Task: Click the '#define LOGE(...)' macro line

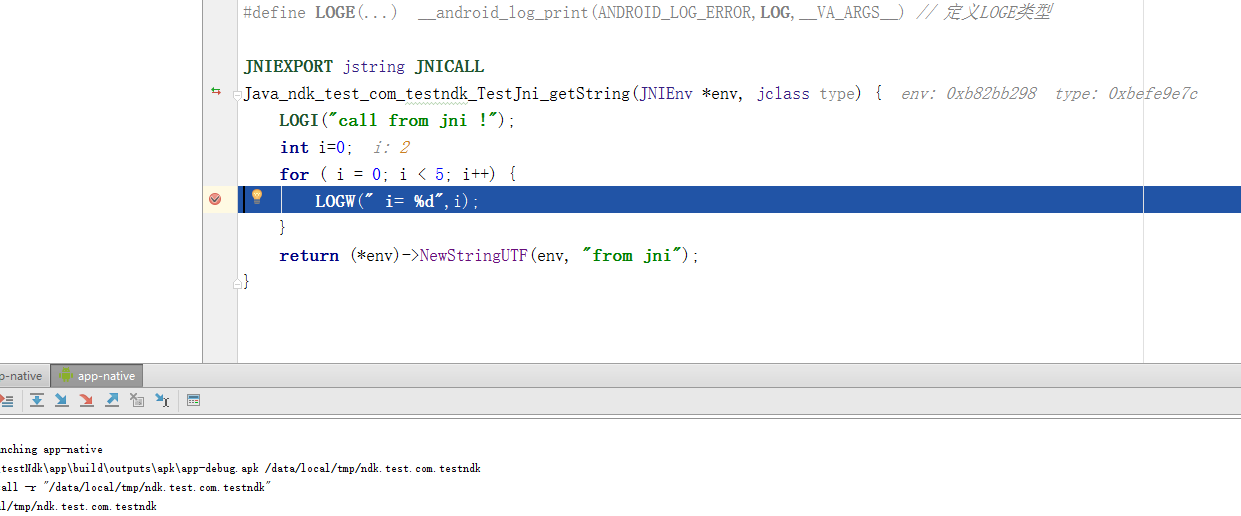Action: [x=647, y=13]
